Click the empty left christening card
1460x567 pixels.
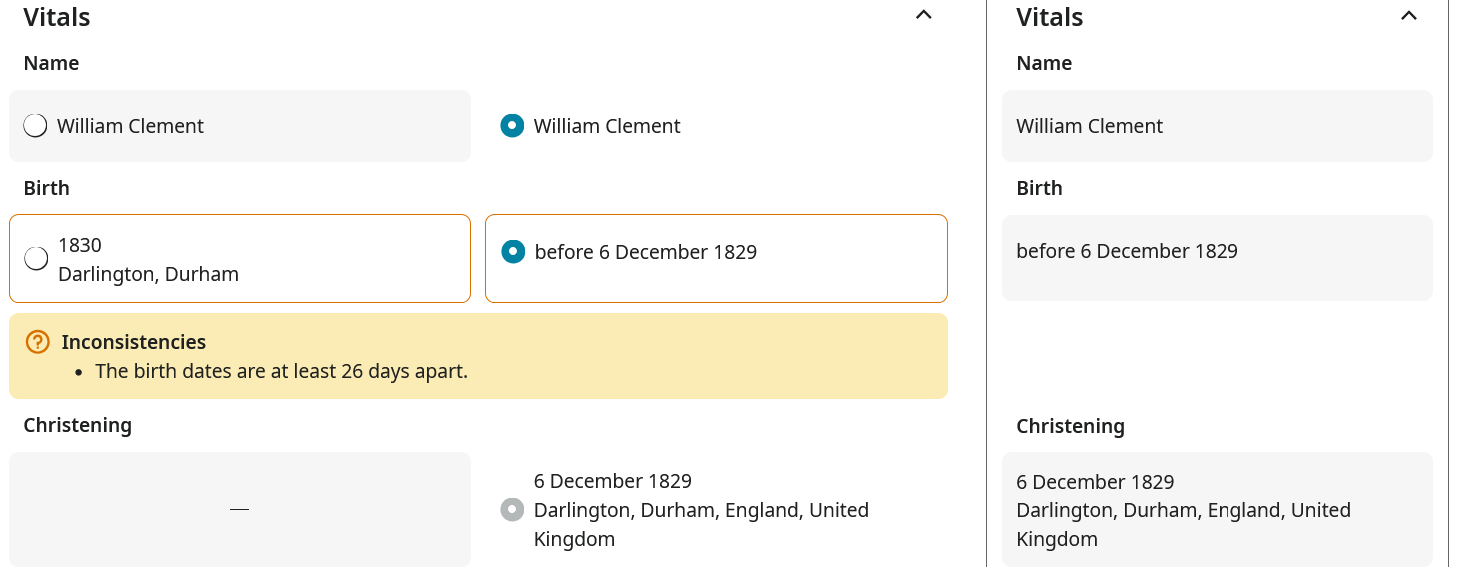239,509
